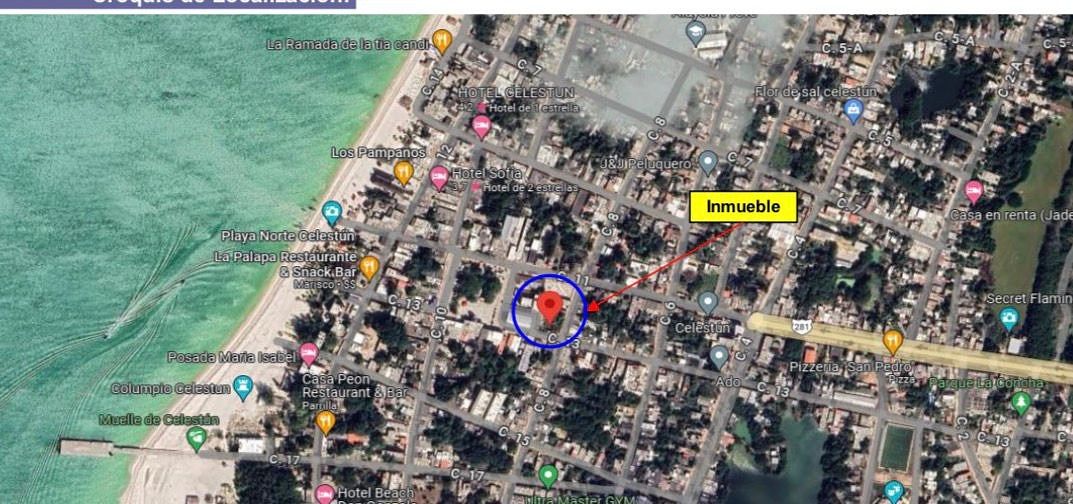Select the Ultra Master GYM green pin
This screenshot has width=1073, height=504.
click(x=547, y=476)
